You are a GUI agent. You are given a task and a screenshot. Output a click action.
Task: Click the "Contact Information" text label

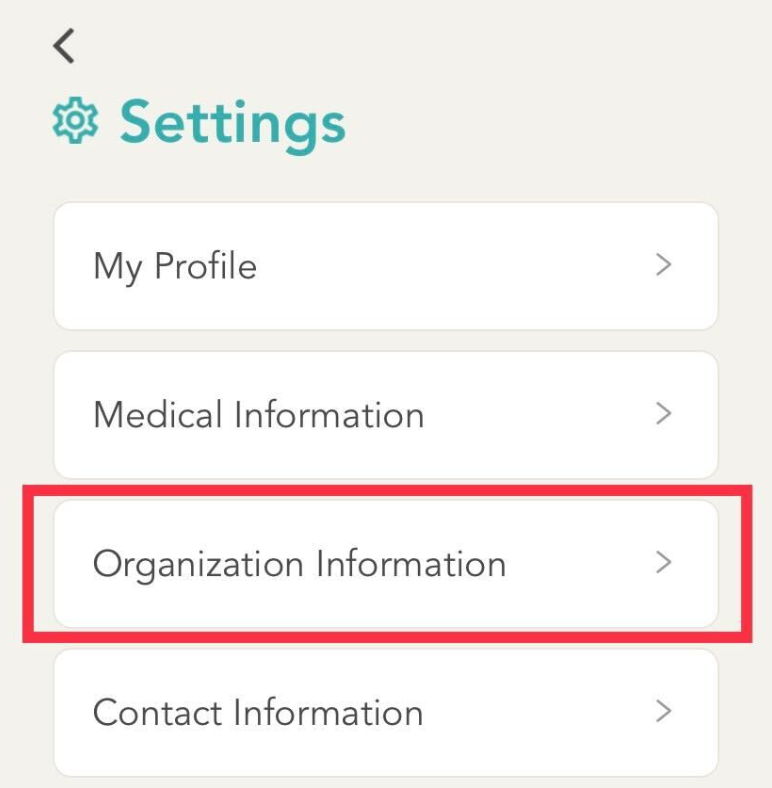(x=257, y=713)
